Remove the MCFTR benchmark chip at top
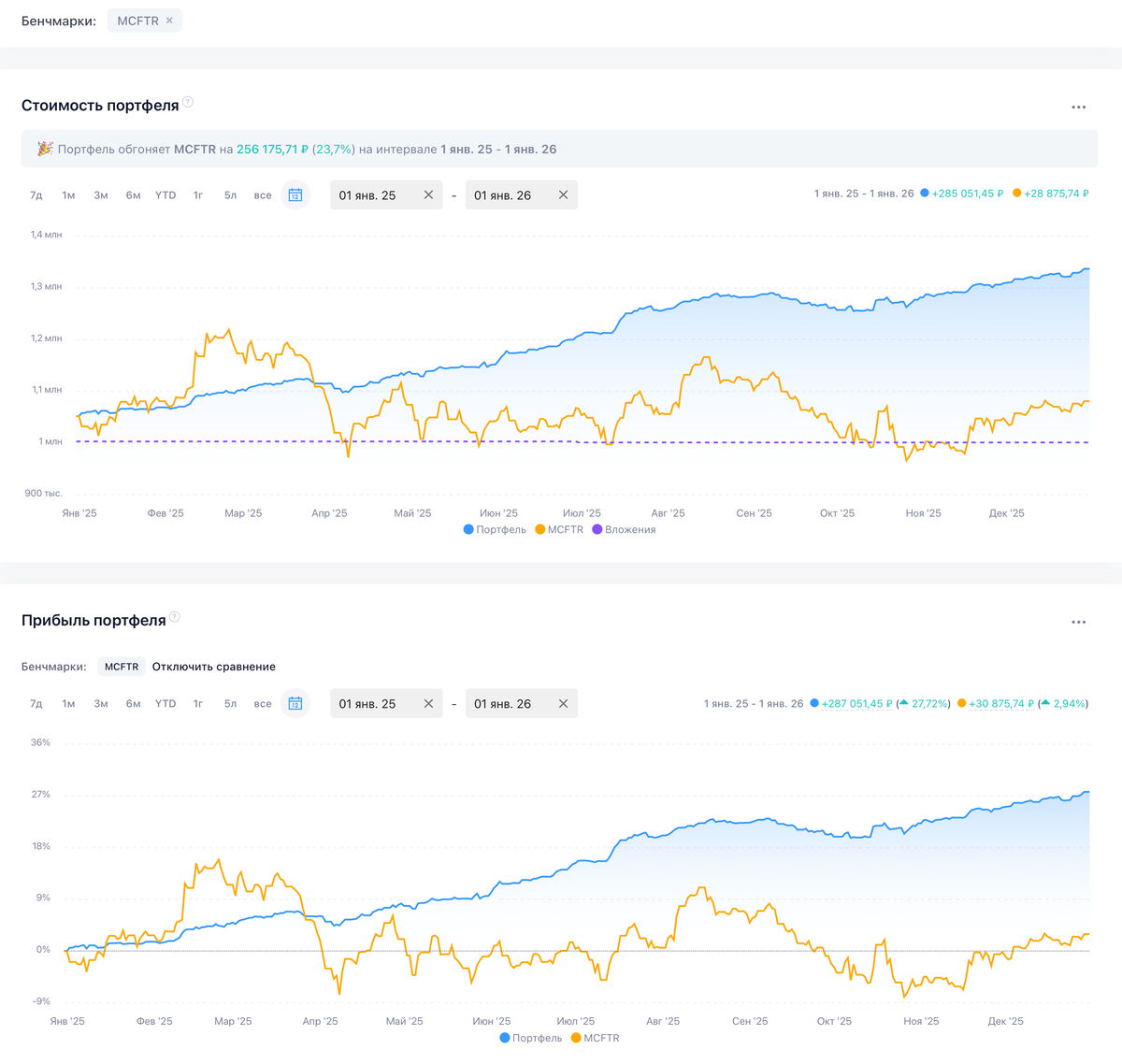 [x=169, y=21]
